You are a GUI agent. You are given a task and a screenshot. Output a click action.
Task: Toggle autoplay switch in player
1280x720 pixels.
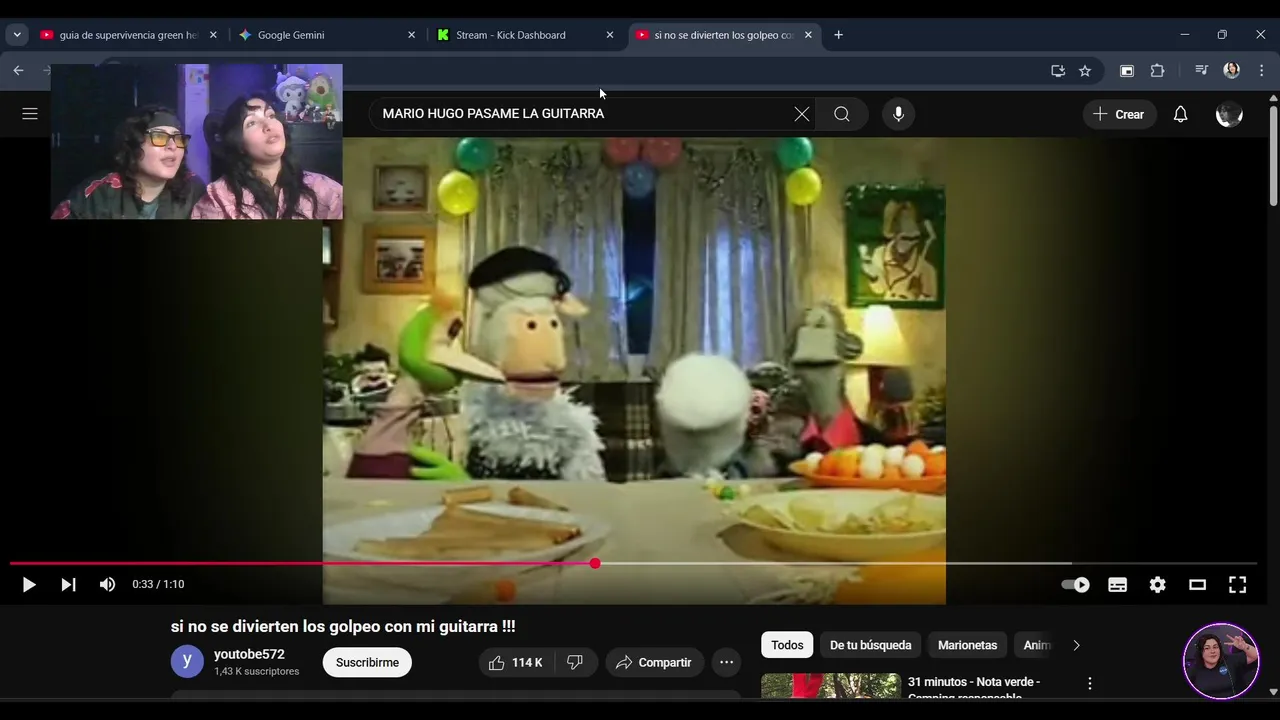click(x=1075, y=585)
